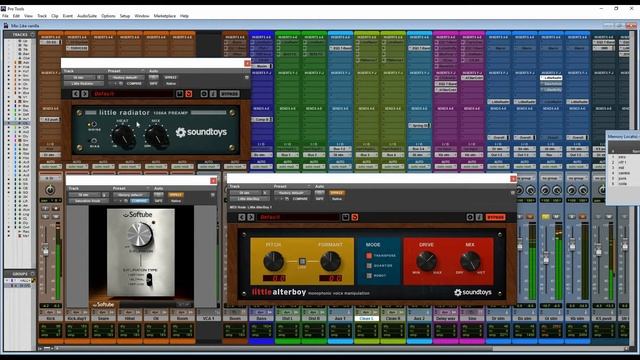
Task: Select the Clean L track name
Action: click(367, 318)
